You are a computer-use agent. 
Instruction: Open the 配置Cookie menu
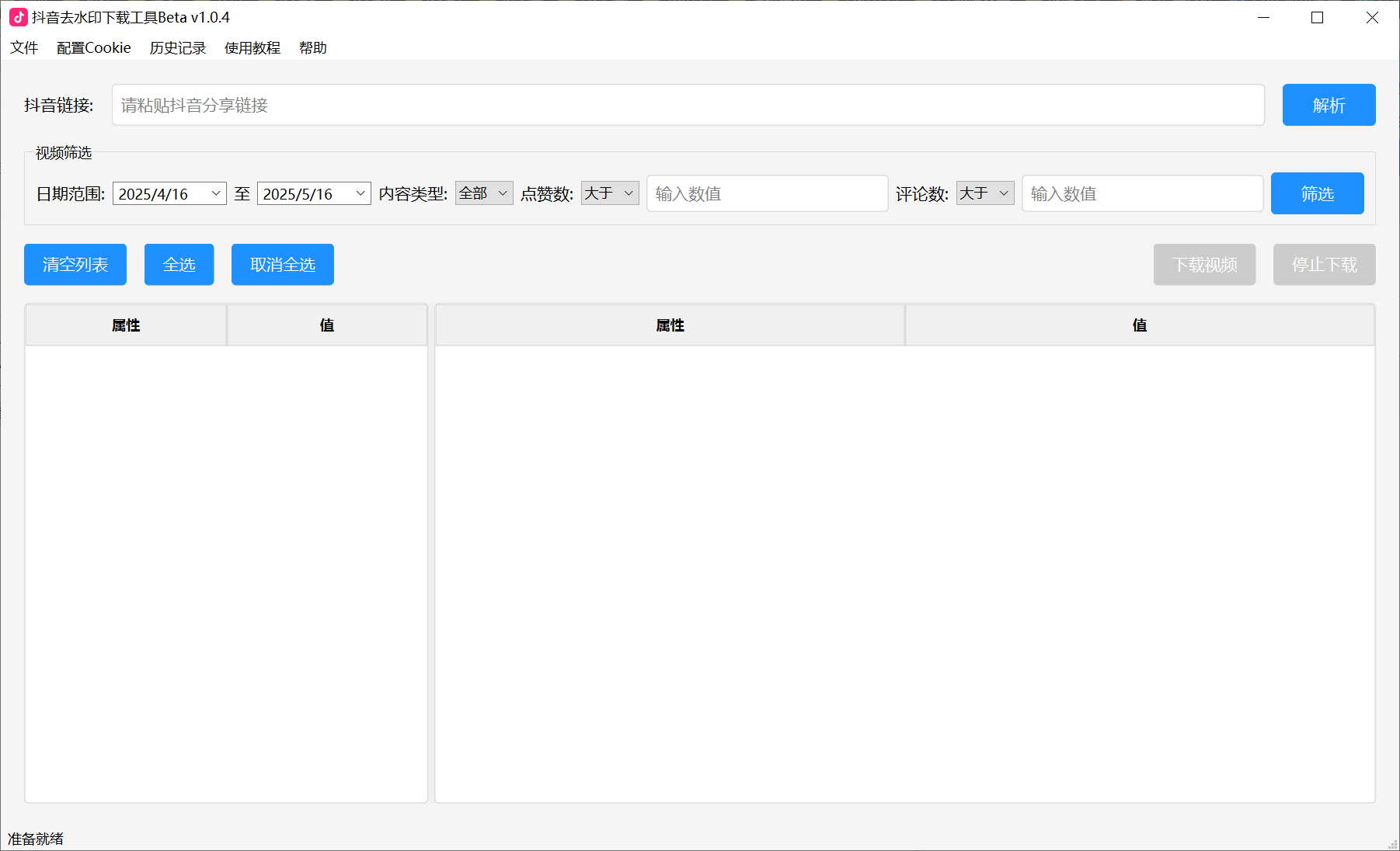(92, 47)
